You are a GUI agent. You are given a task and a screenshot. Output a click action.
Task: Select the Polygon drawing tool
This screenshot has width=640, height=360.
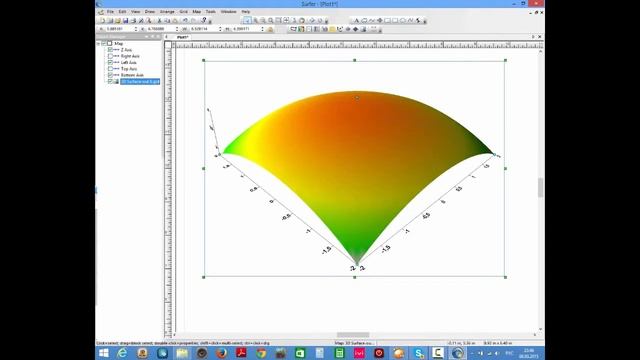pos(364,20)
